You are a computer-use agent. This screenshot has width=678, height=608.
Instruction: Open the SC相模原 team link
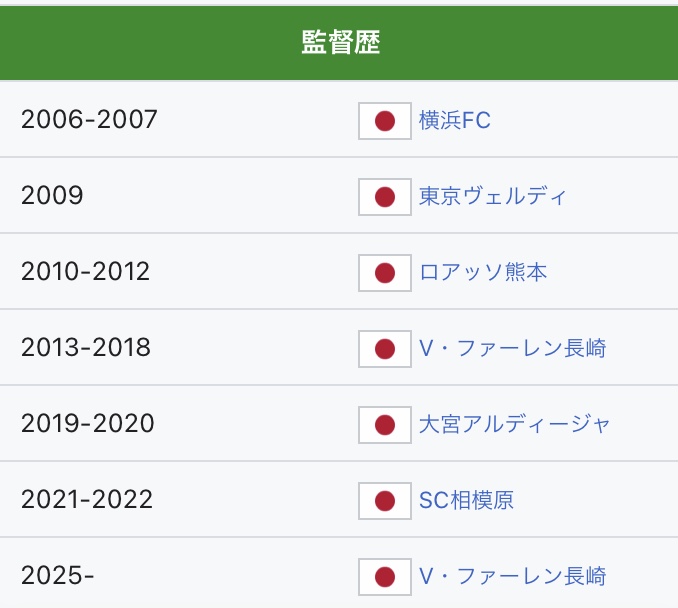tap(466, 500)
